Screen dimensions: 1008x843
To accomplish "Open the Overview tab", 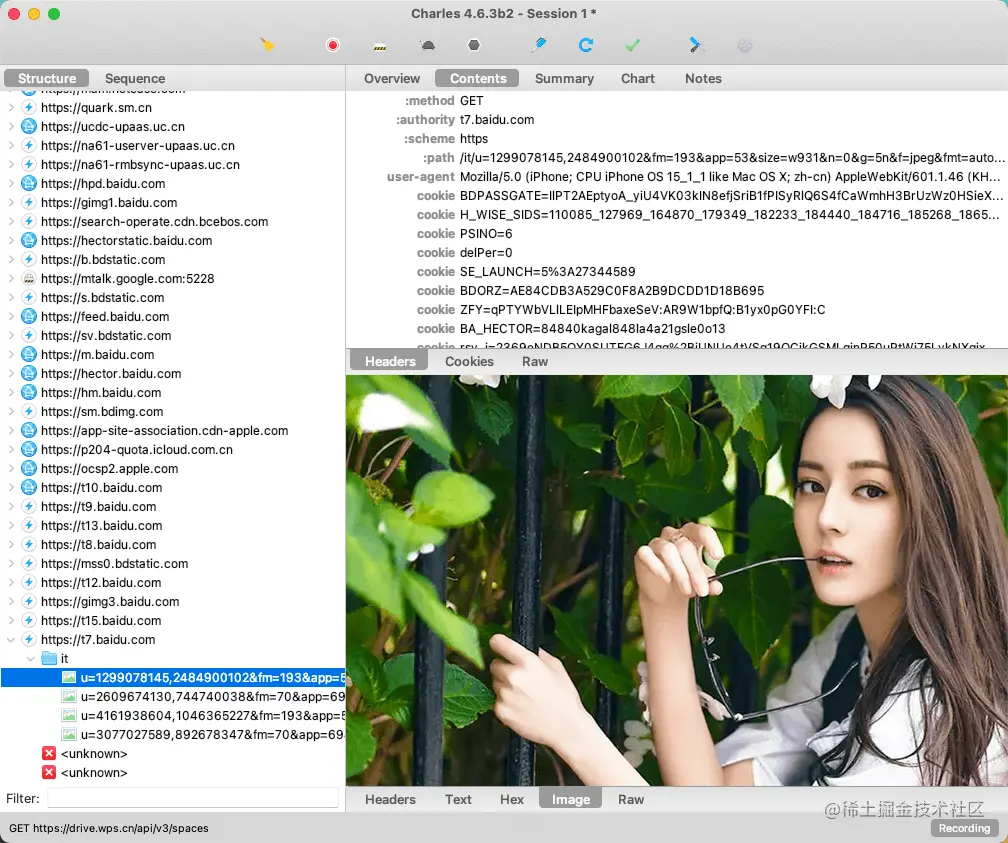I will [x=392, y=78].
